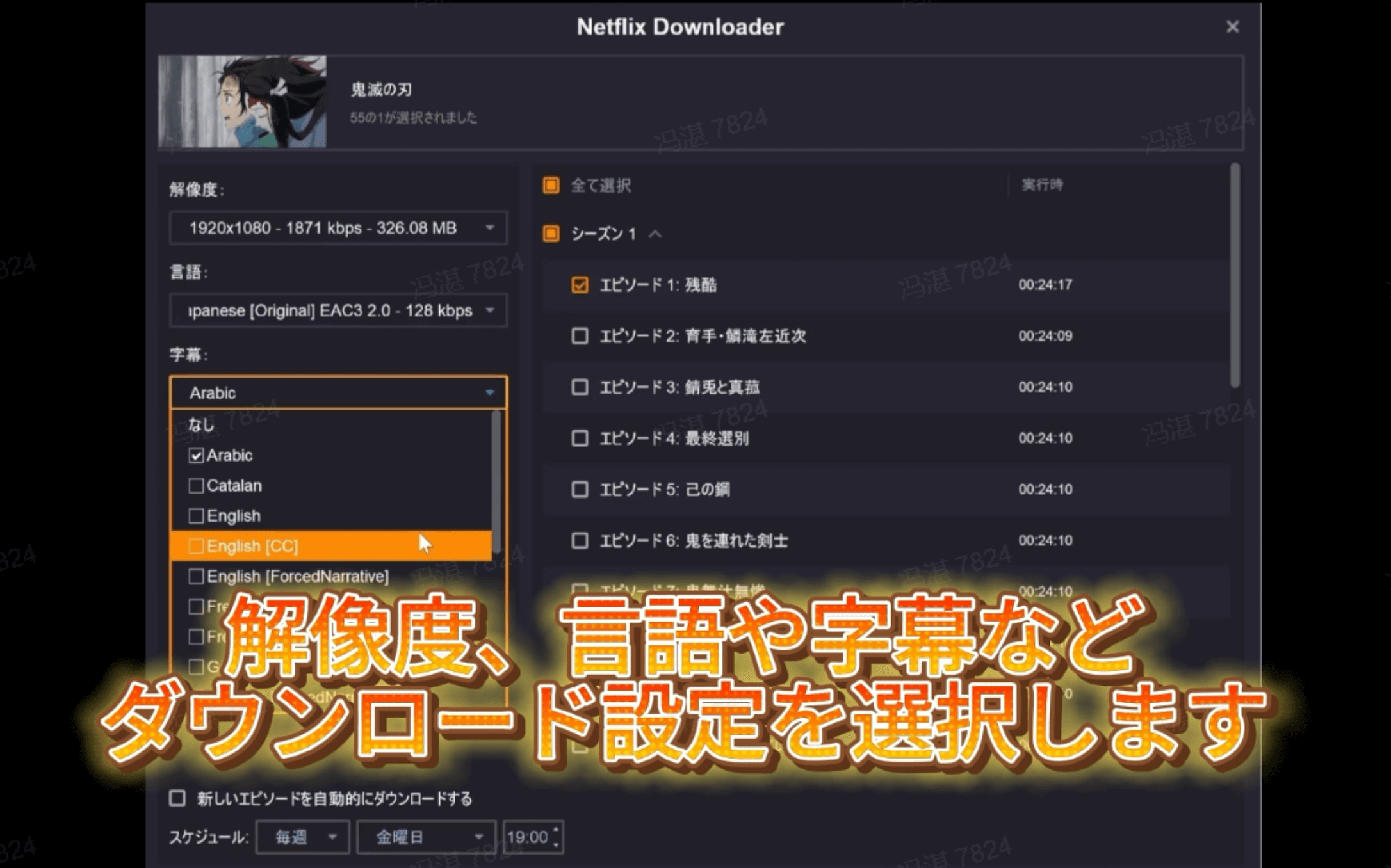Open the 言語 audio language dropdown
The image size is (1391, 868).
tap(338, 310)
